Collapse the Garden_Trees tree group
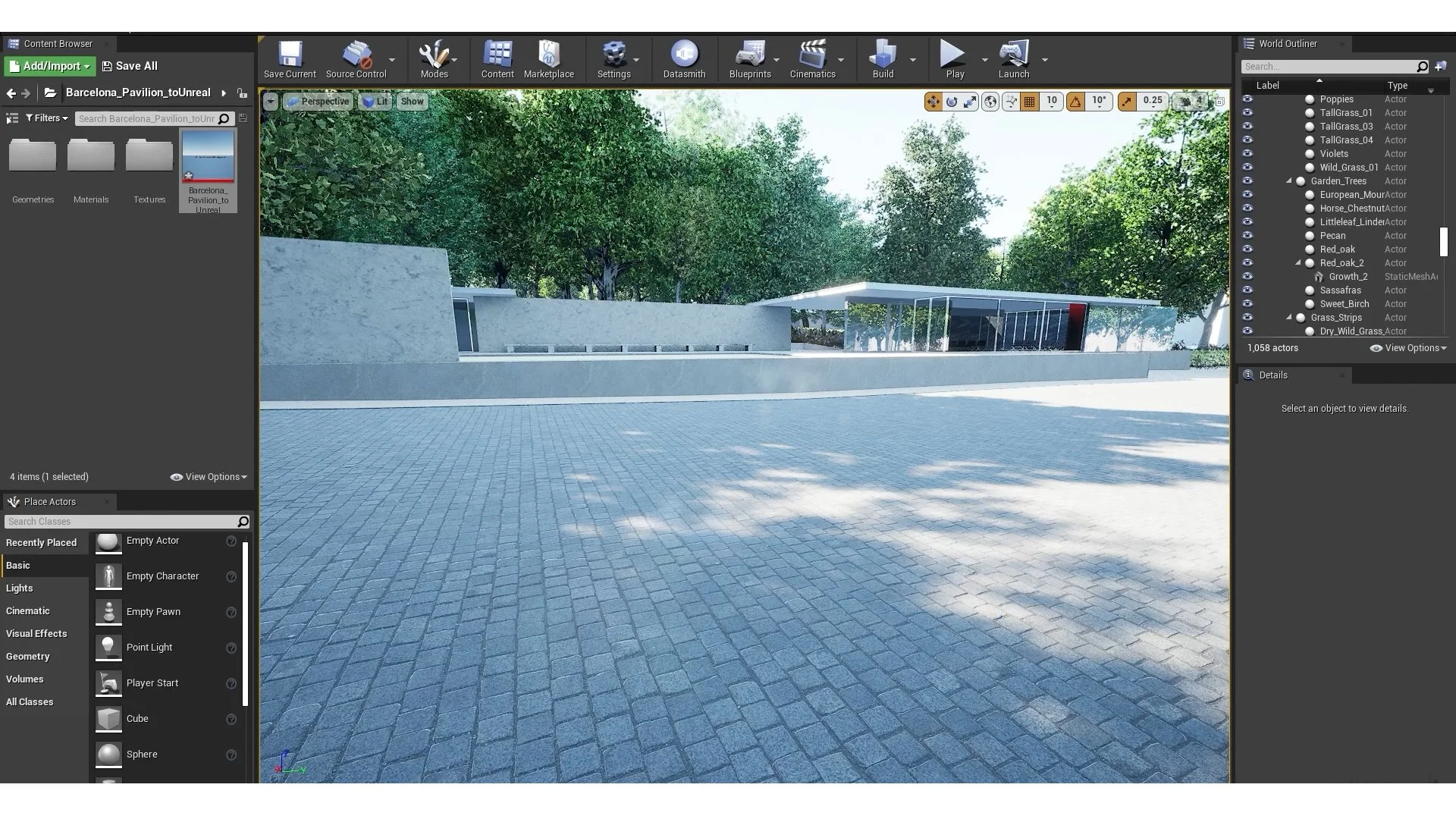 pos(1288,181)
